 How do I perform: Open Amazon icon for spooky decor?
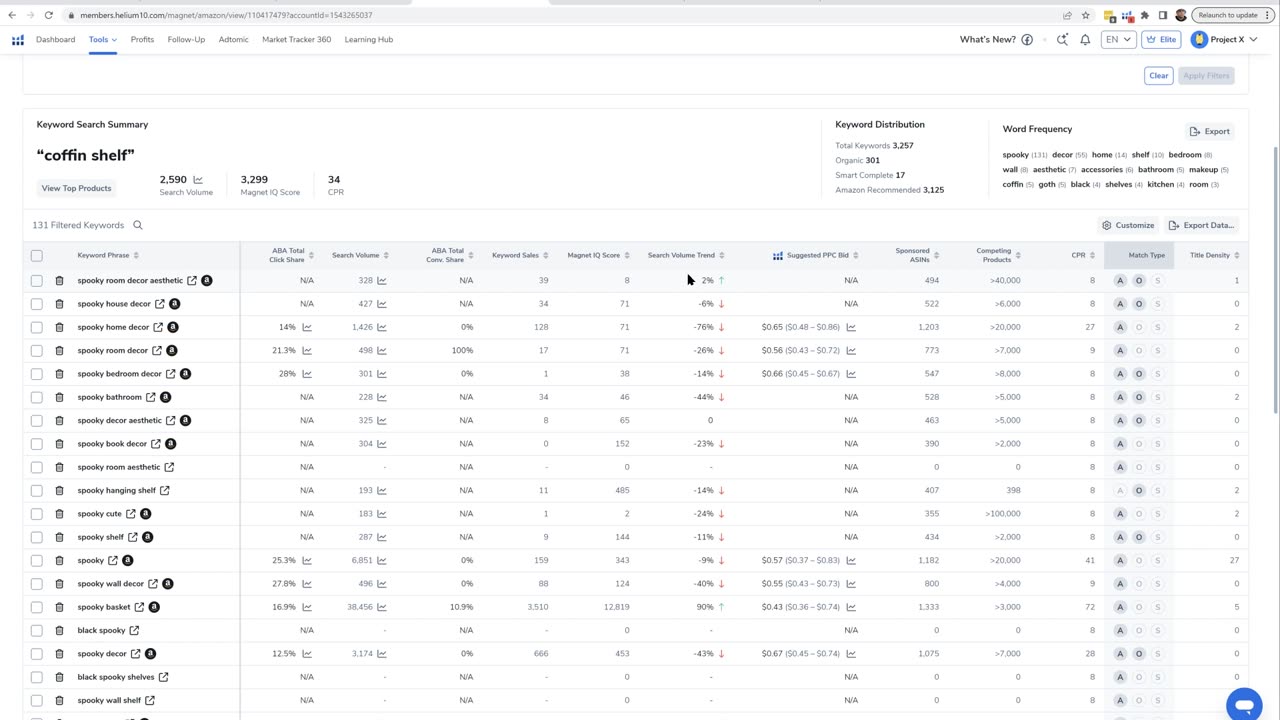point(150,654)
